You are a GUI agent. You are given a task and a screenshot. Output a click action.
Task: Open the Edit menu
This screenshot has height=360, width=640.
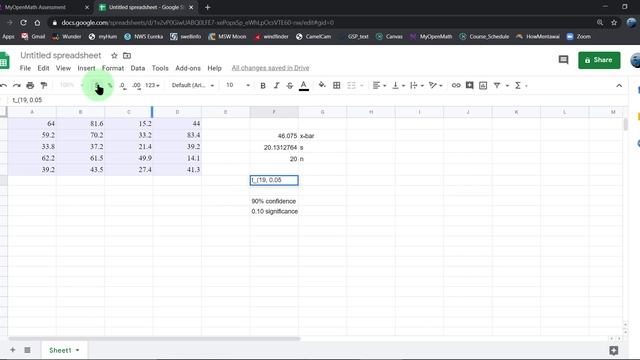click(x=43, y=68)
